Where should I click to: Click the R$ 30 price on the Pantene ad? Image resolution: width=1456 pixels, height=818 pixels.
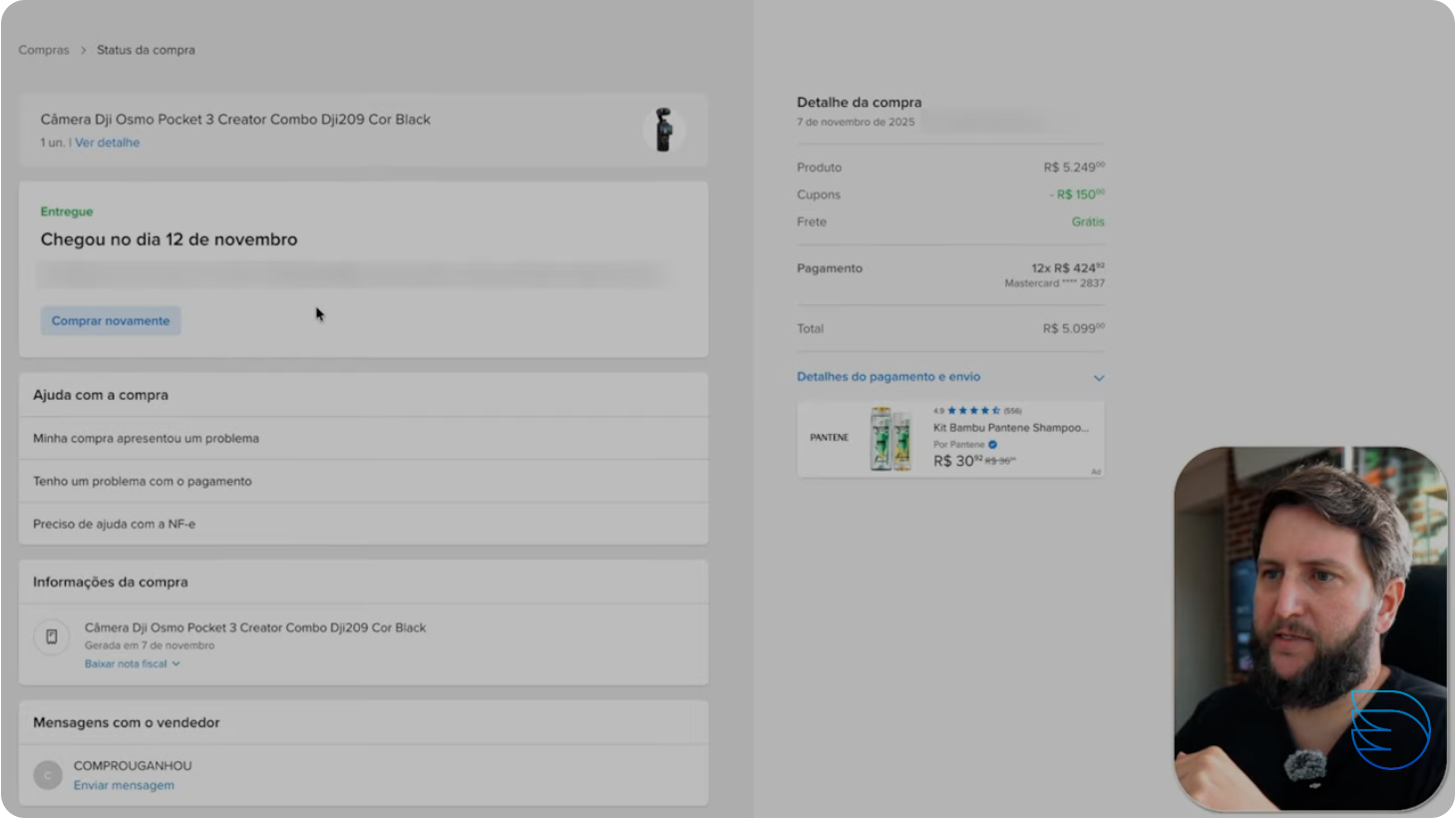[957, 461]
